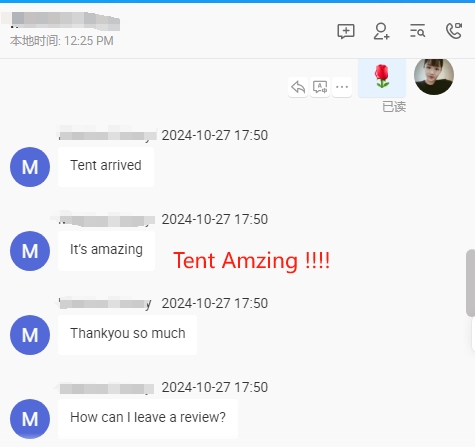Click the M avatar beside the review question
This screenshot has height=447, width=475.
(x=30, y=419)
